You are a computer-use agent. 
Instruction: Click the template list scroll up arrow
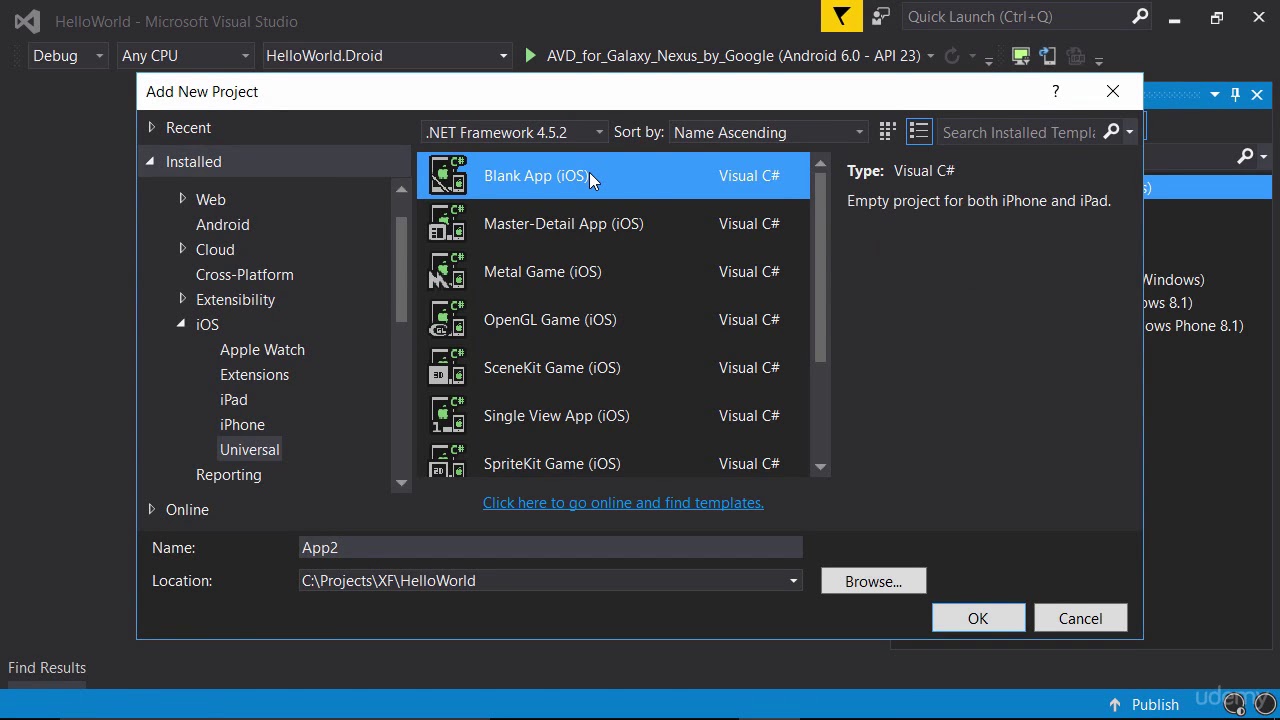pyautogui.click(x=820, y=163)
